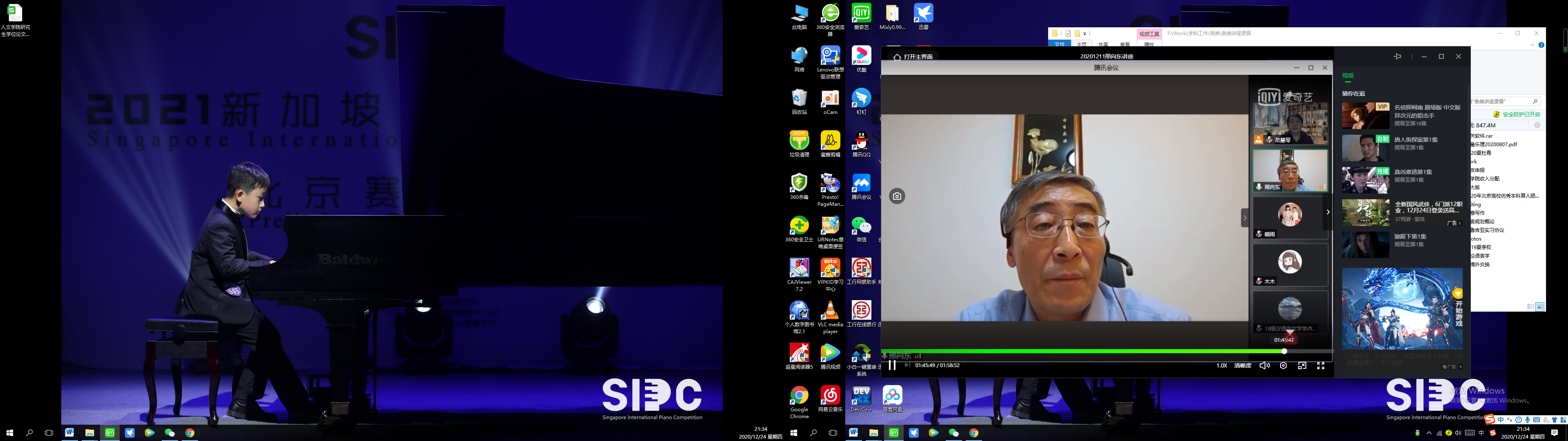Click 名侦探柯南 VIP thumbnail

[1365, 115]
